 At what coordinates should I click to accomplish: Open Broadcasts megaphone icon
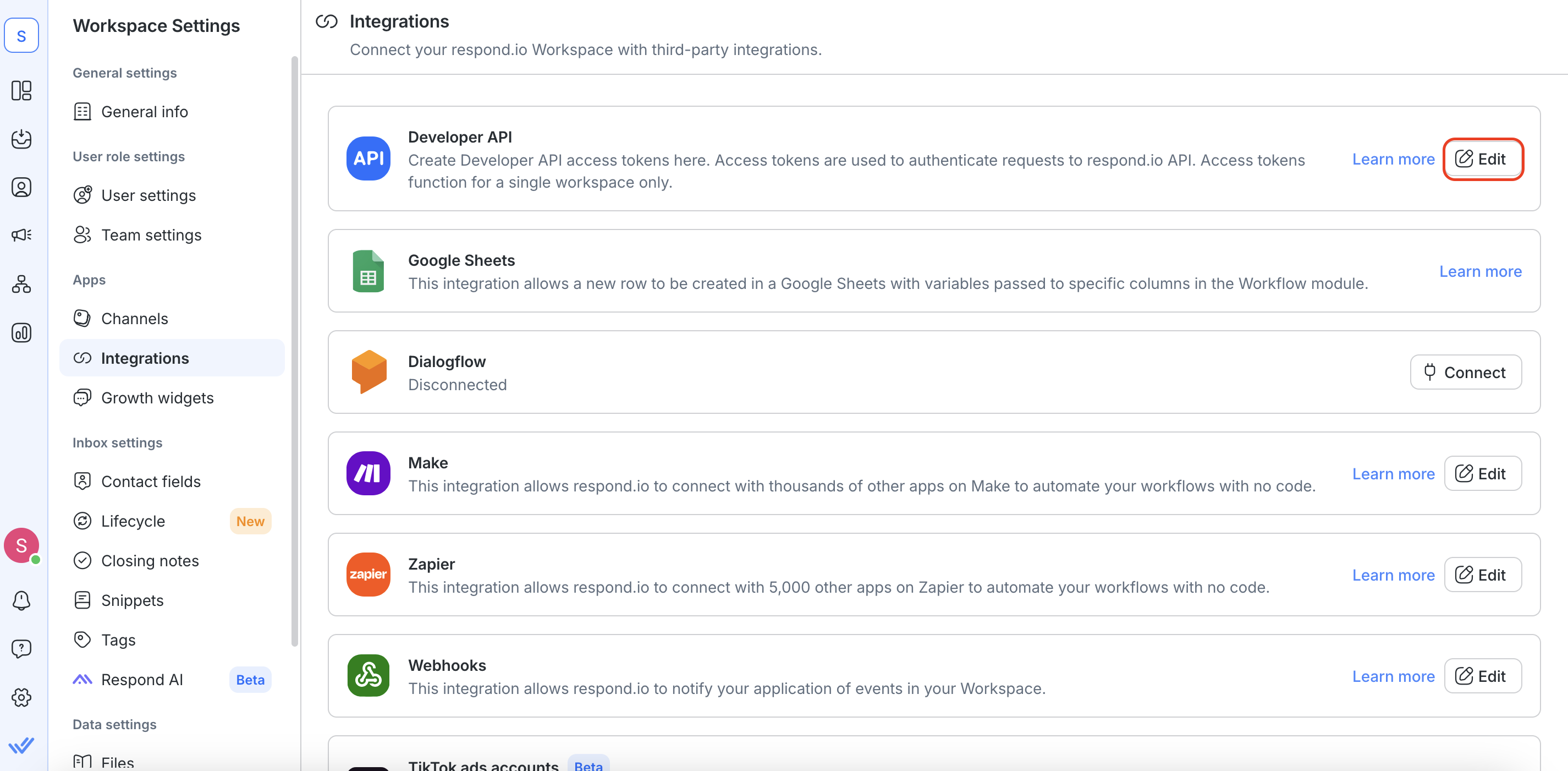[21, 235]
